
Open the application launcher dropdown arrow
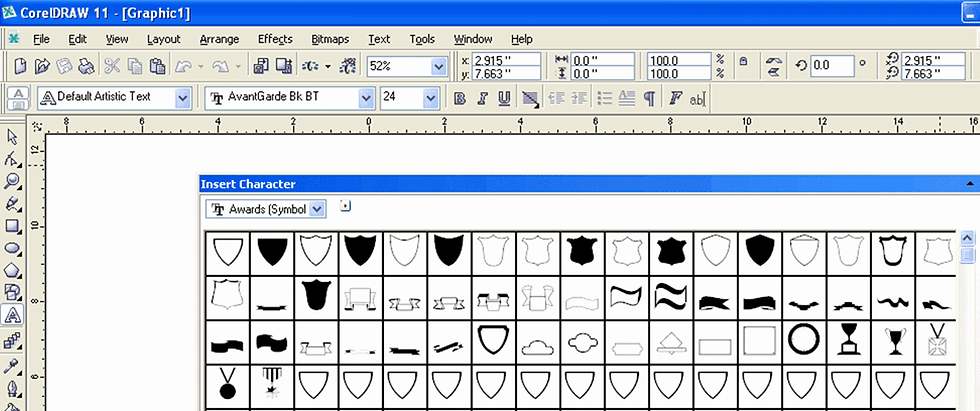(328, 66)
